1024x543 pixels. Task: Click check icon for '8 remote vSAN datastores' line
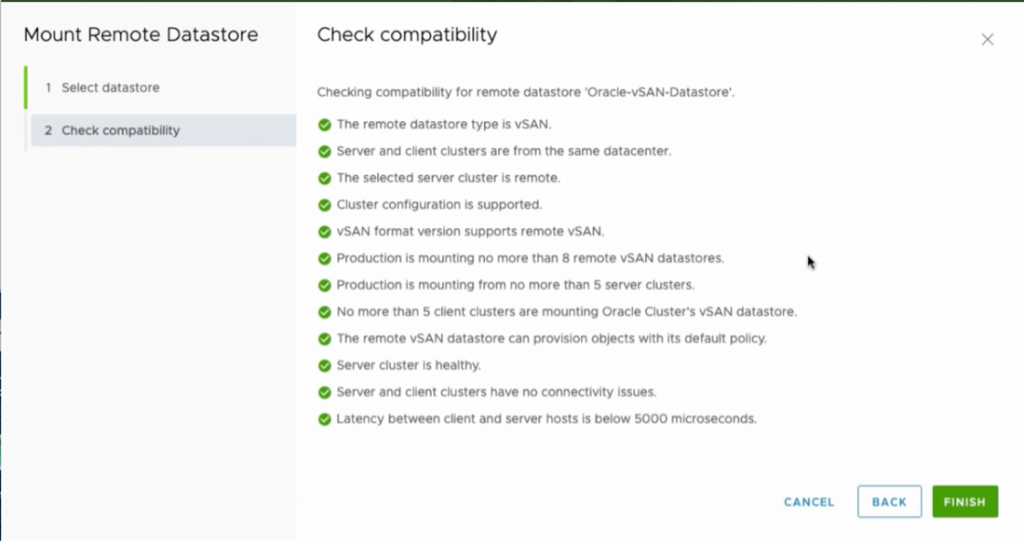(x=324, y=258)
